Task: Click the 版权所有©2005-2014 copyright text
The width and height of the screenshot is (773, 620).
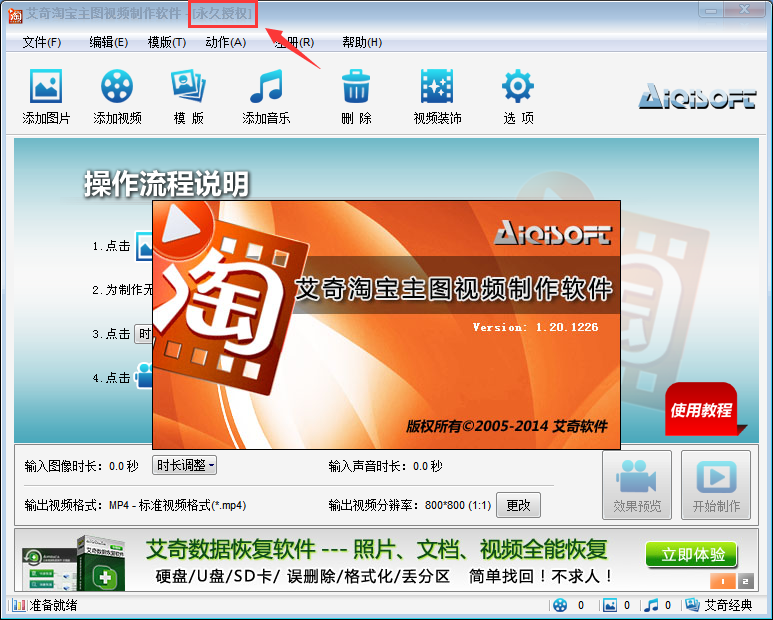Action: coord(507,426)
